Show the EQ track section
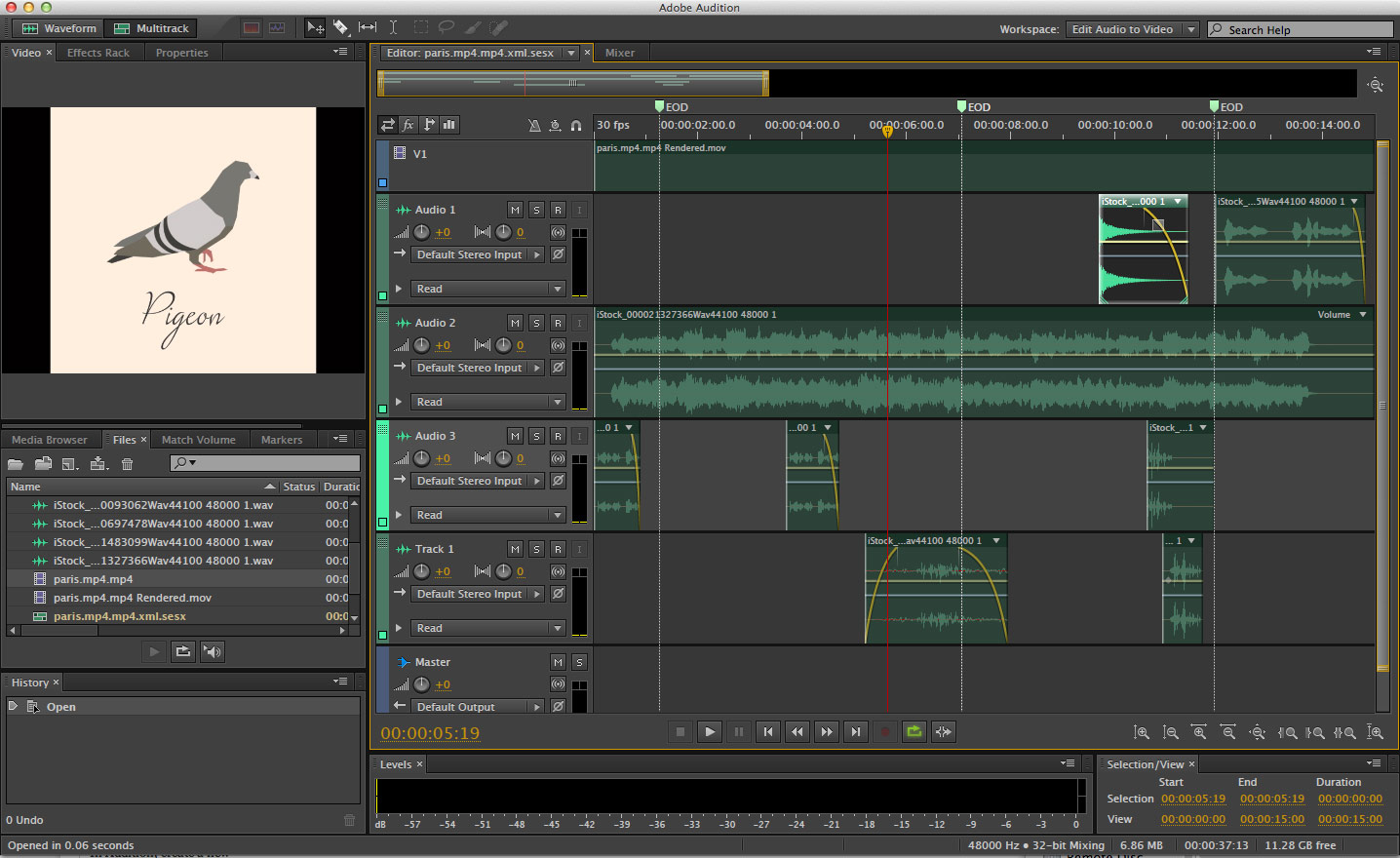The width and height of the screenshot is (1400, 858). click(x=449, y=125)
